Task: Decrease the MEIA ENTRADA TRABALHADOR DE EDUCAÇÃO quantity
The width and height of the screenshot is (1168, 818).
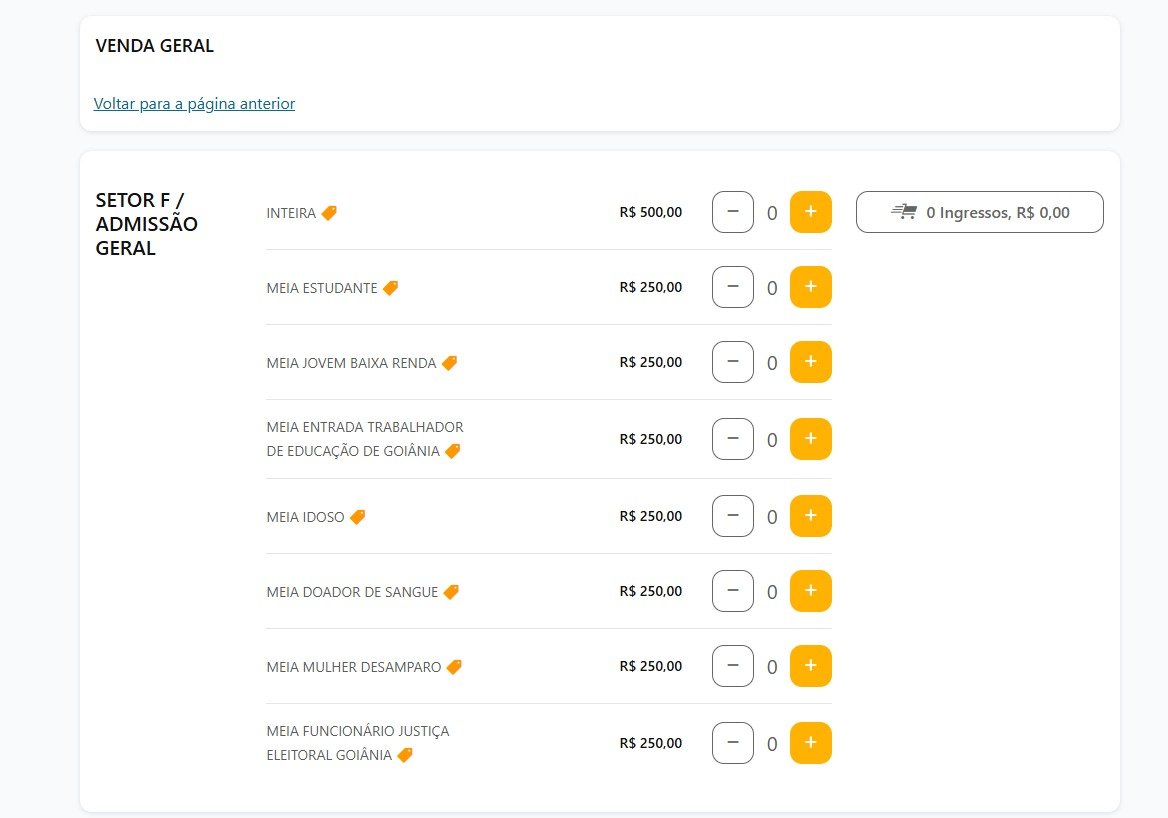Action: click(733, 439)
